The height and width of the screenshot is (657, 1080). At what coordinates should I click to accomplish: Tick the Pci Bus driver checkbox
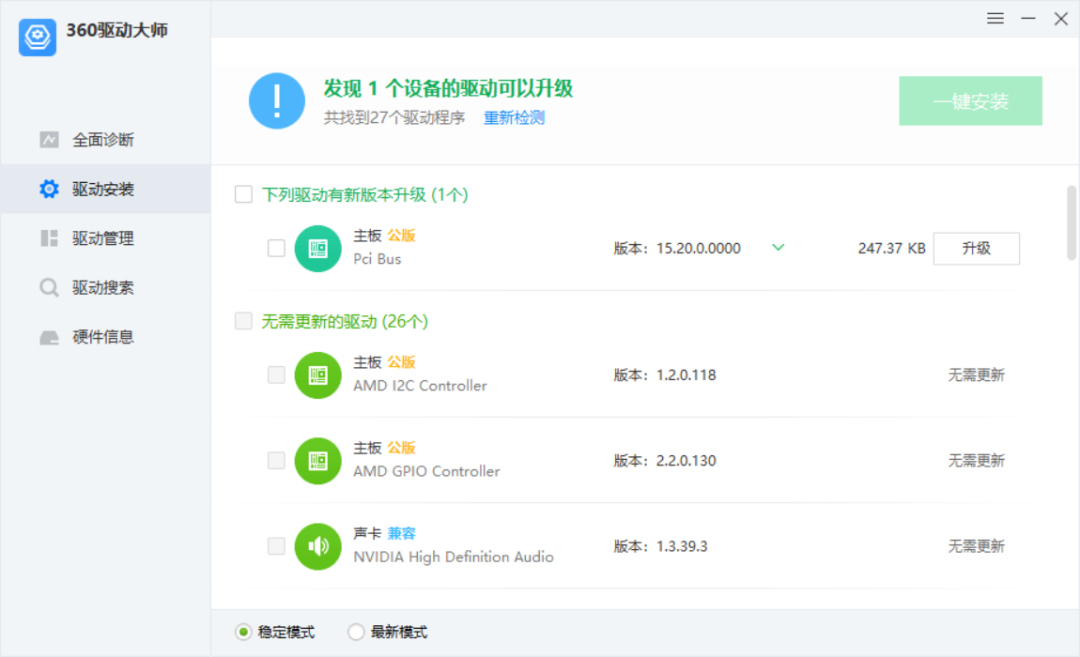click(276, 248)
